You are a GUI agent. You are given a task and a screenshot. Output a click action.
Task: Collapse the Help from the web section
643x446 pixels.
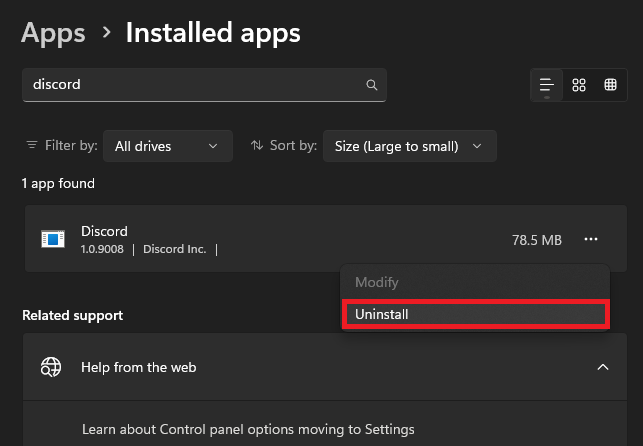coord(603,367)
